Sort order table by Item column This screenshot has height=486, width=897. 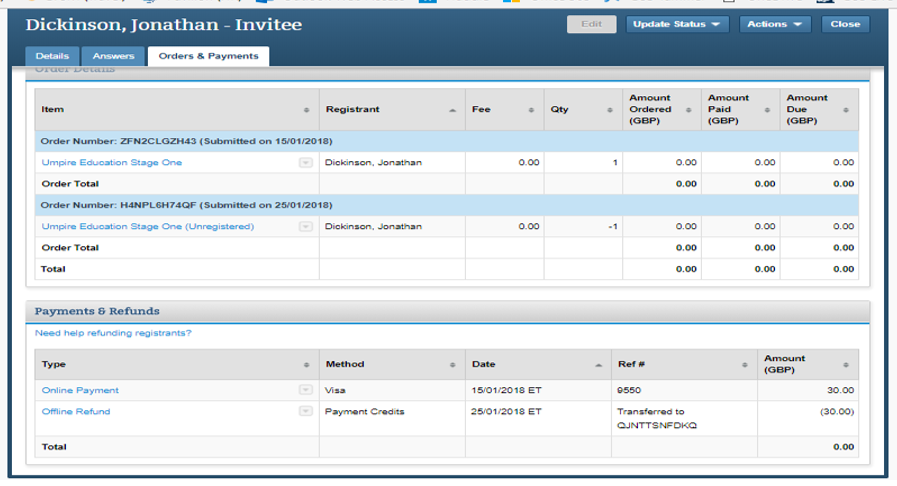177,109
